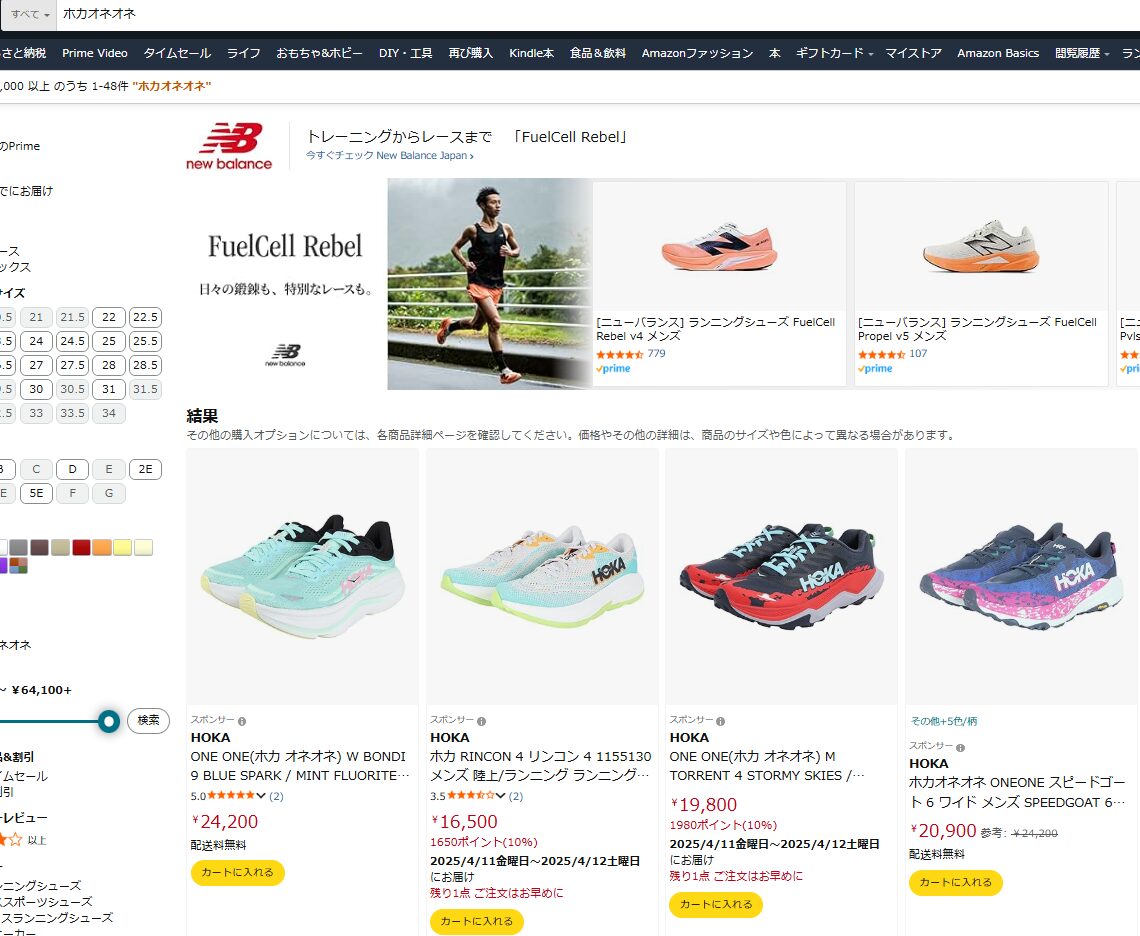Select shoe size 22.5

point(145,317)
